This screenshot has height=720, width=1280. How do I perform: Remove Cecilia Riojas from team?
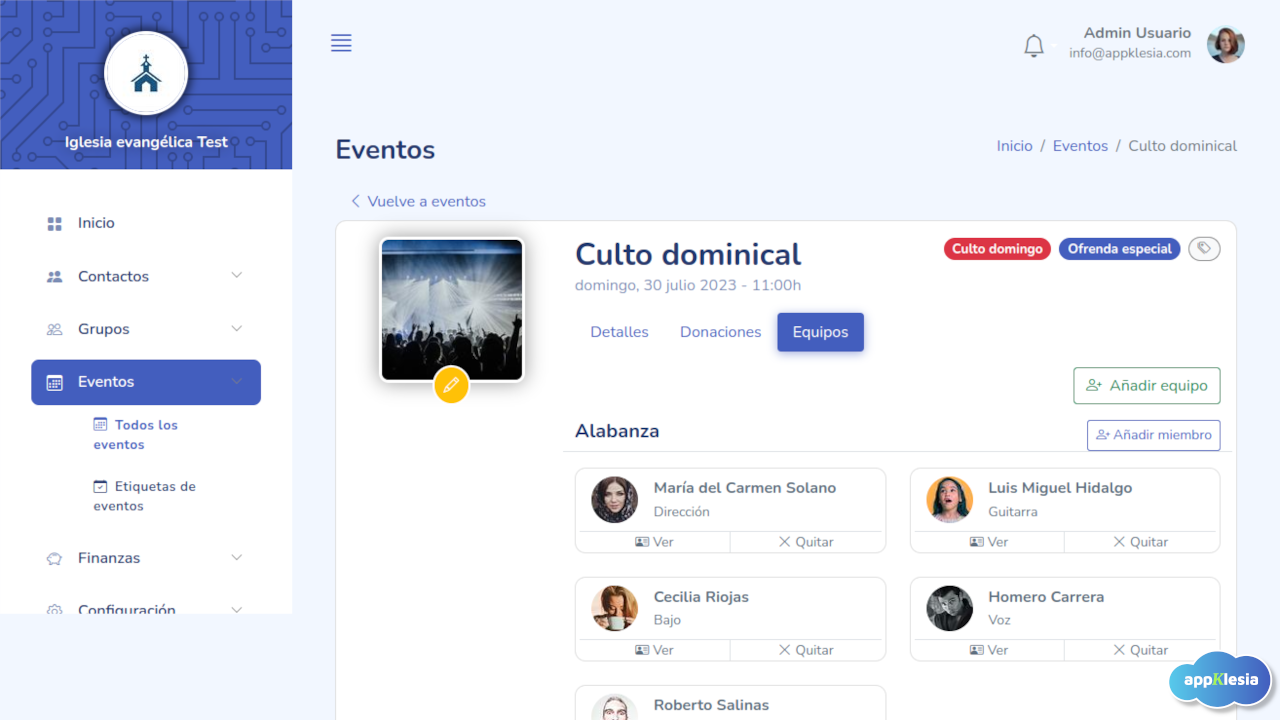807,650
